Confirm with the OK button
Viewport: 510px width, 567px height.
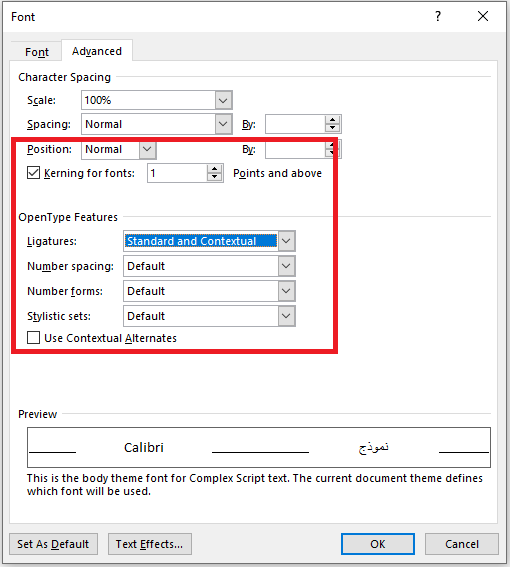click(378, 544)
